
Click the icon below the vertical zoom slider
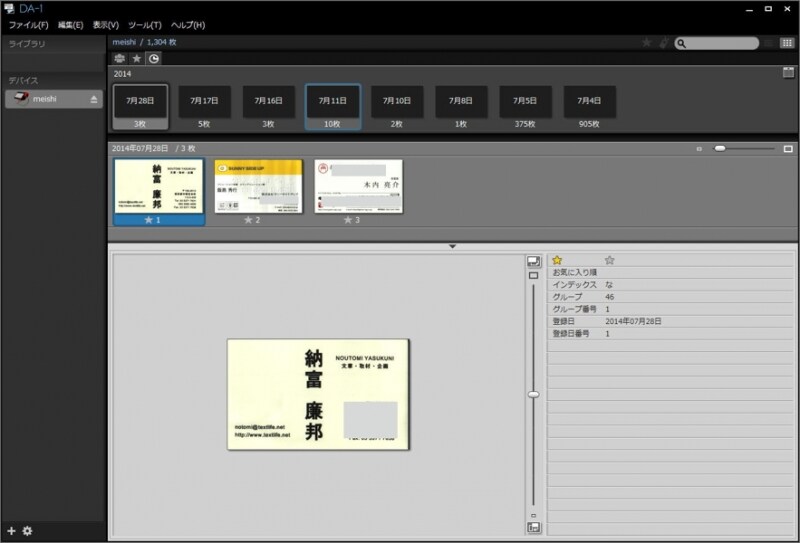(x=534, y=527)
